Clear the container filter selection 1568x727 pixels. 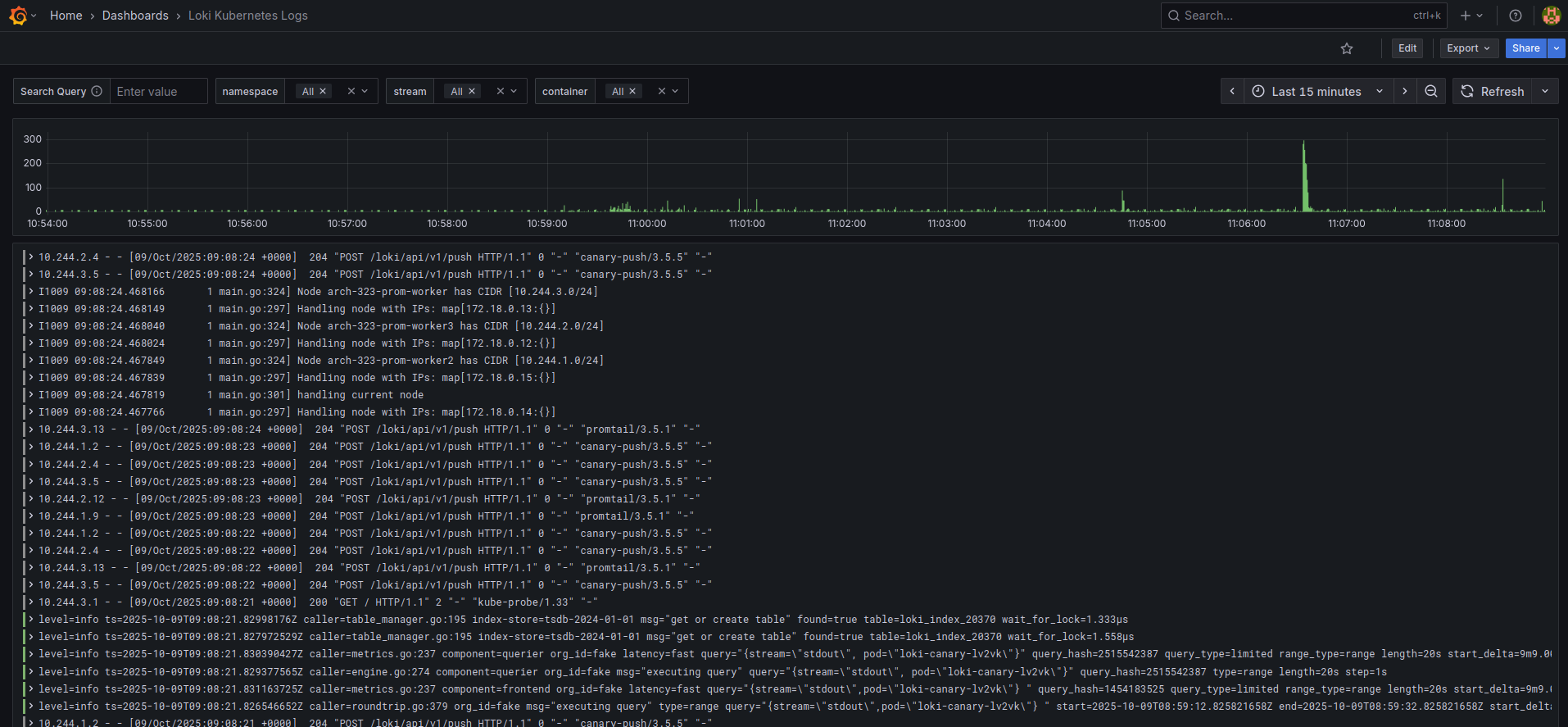[x=662, y=91]
